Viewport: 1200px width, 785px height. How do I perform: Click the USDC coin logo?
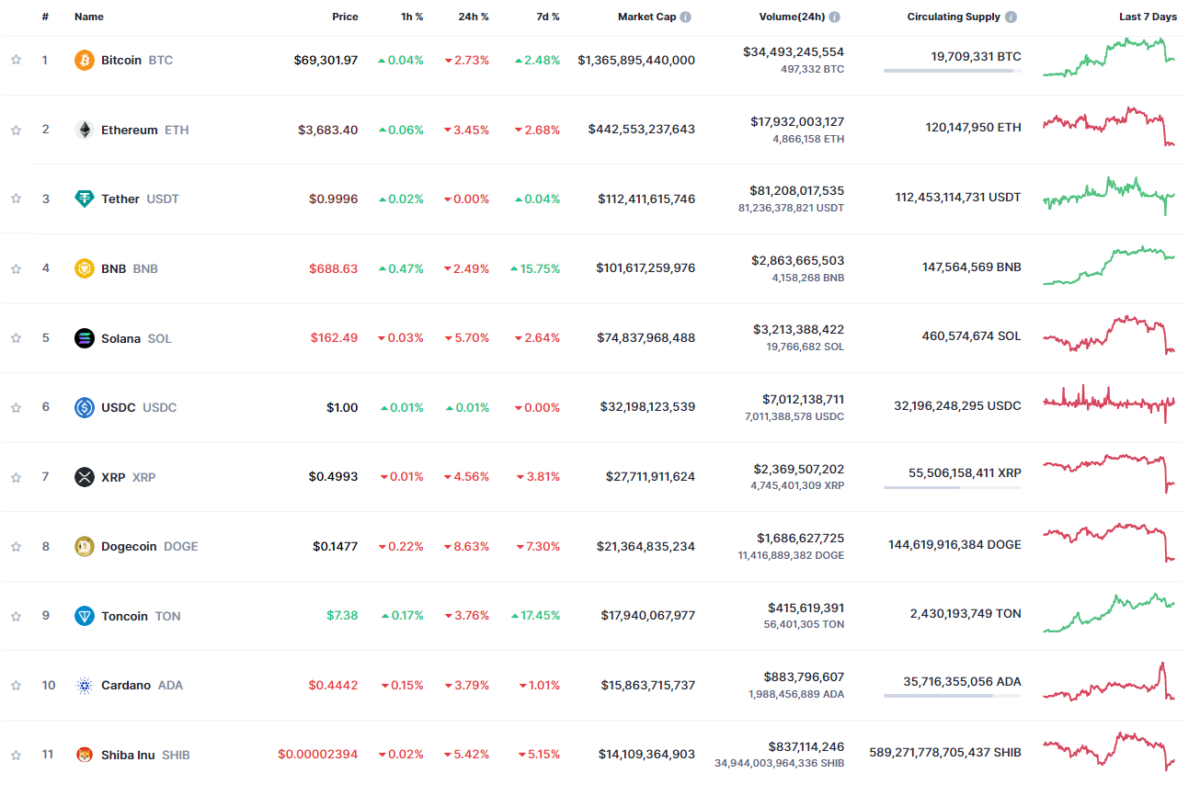[84, 408]
